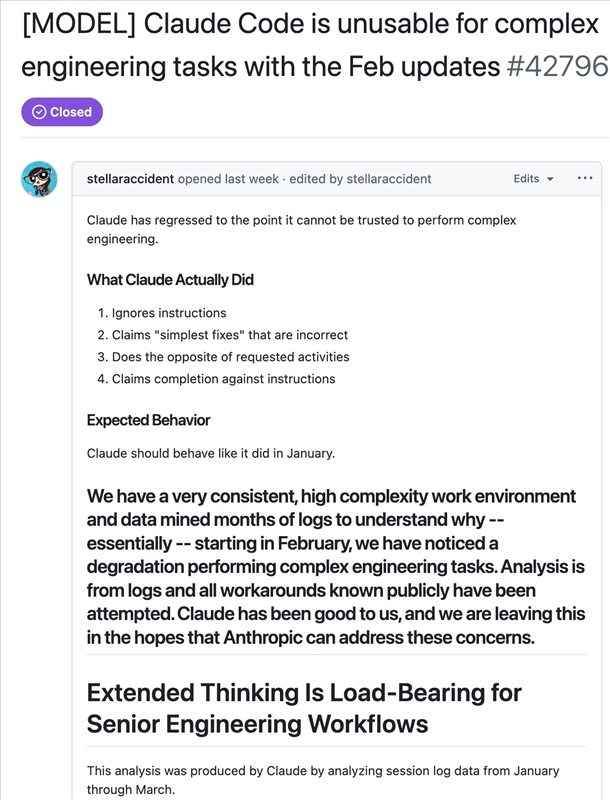Viewport: 610px width, 800px height.
Task: Click "Claims completion against instructions" item
Action: (223, 379)
